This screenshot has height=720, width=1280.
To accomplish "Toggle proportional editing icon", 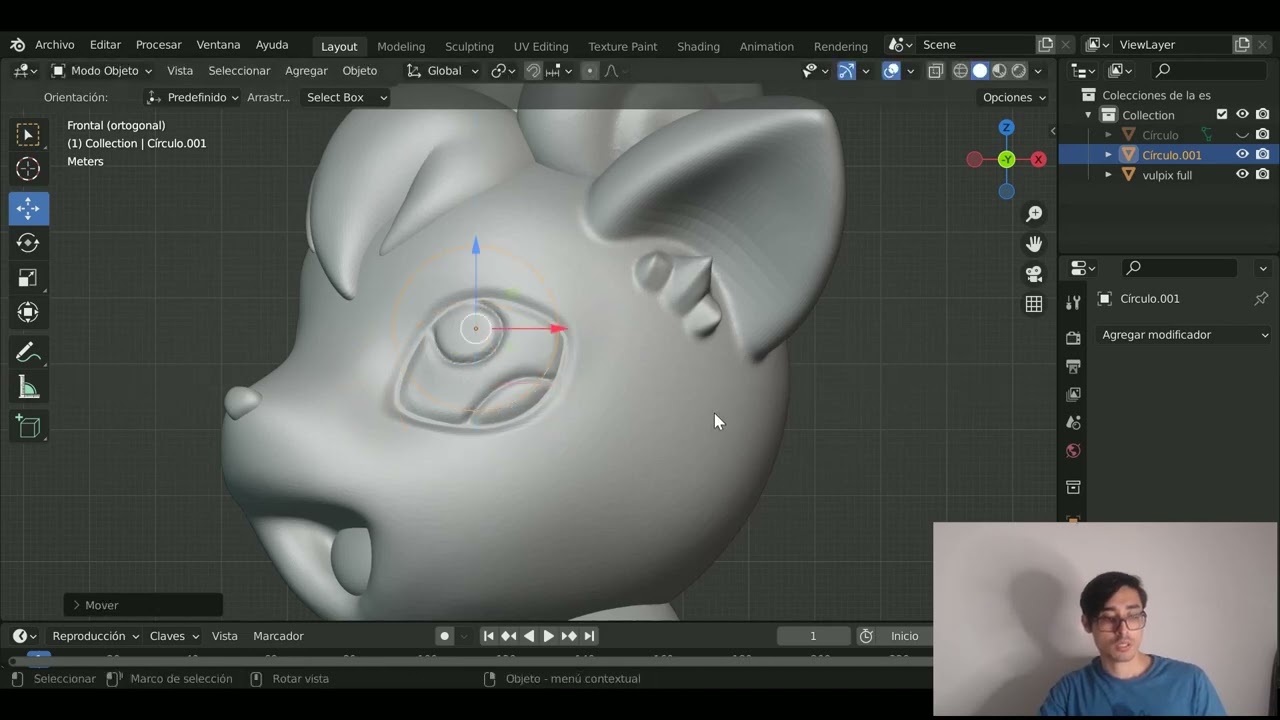I will point(589,71).
